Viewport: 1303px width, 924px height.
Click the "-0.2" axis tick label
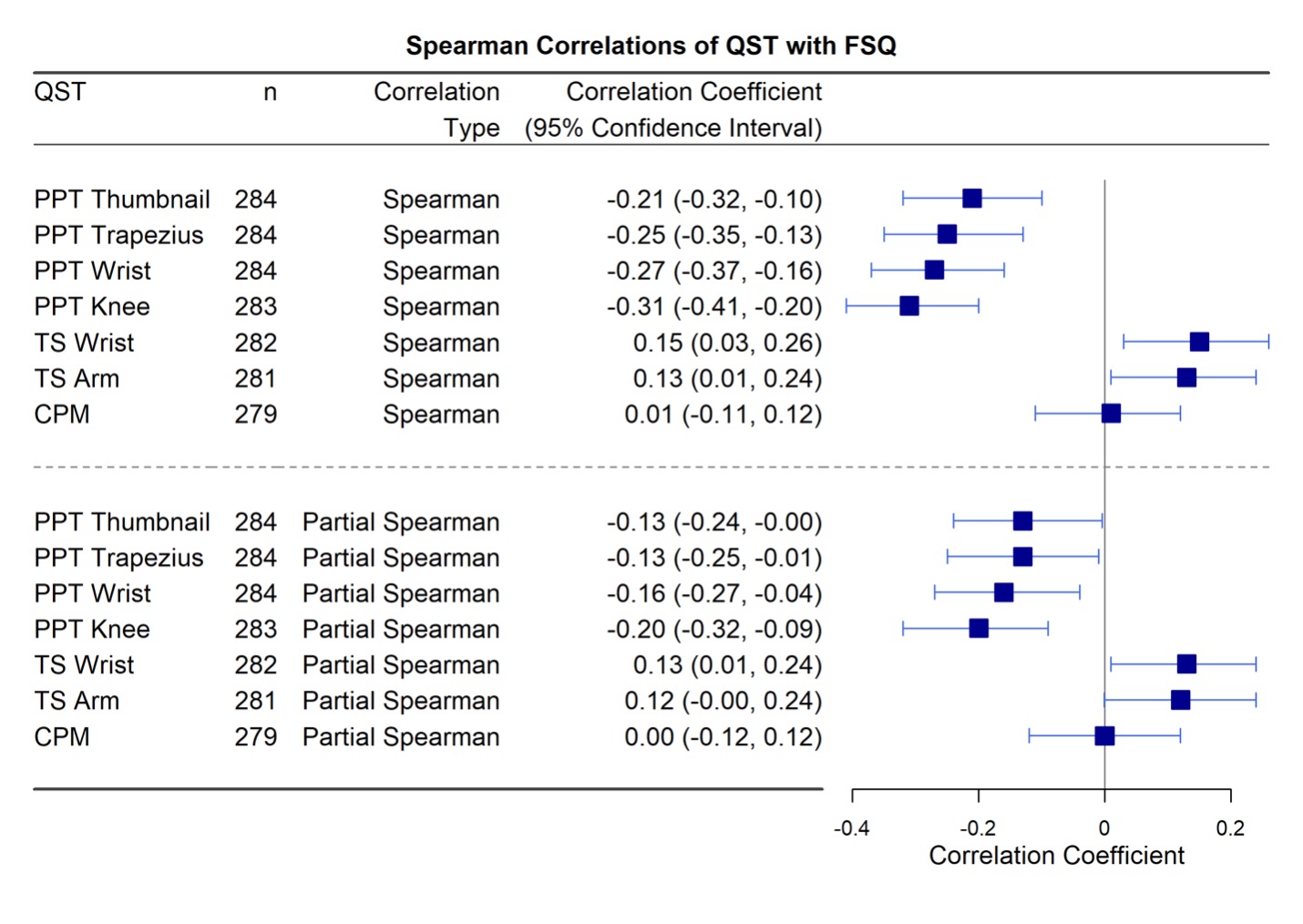click(978, 828)
